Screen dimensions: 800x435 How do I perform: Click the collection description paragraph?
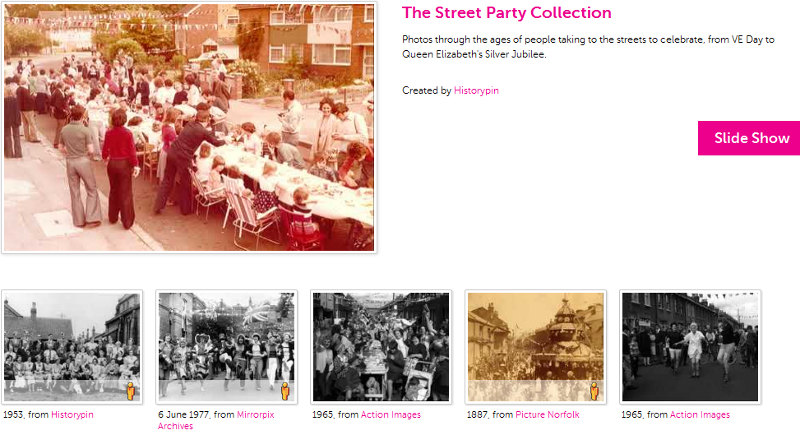tap(588, 47)
